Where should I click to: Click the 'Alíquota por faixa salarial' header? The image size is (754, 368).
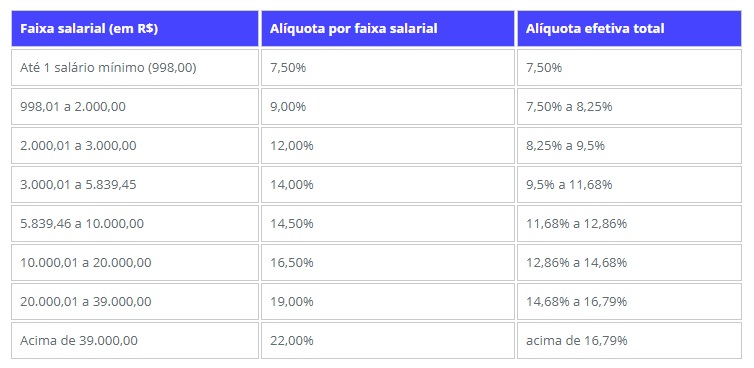388,28
